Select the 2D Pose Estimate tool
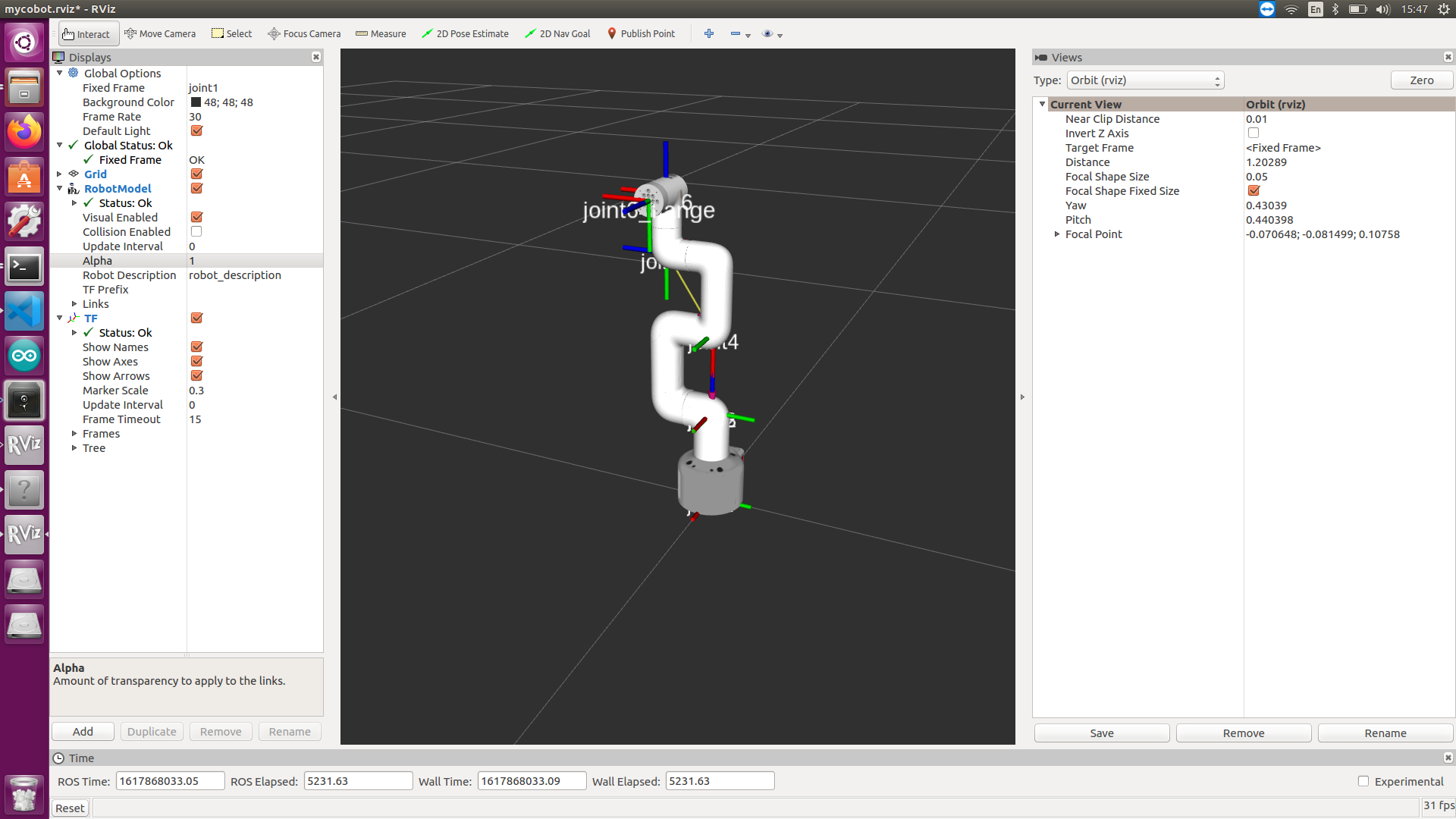The width and height of the screenshot is (1456, 819). (x=465, y=34)
